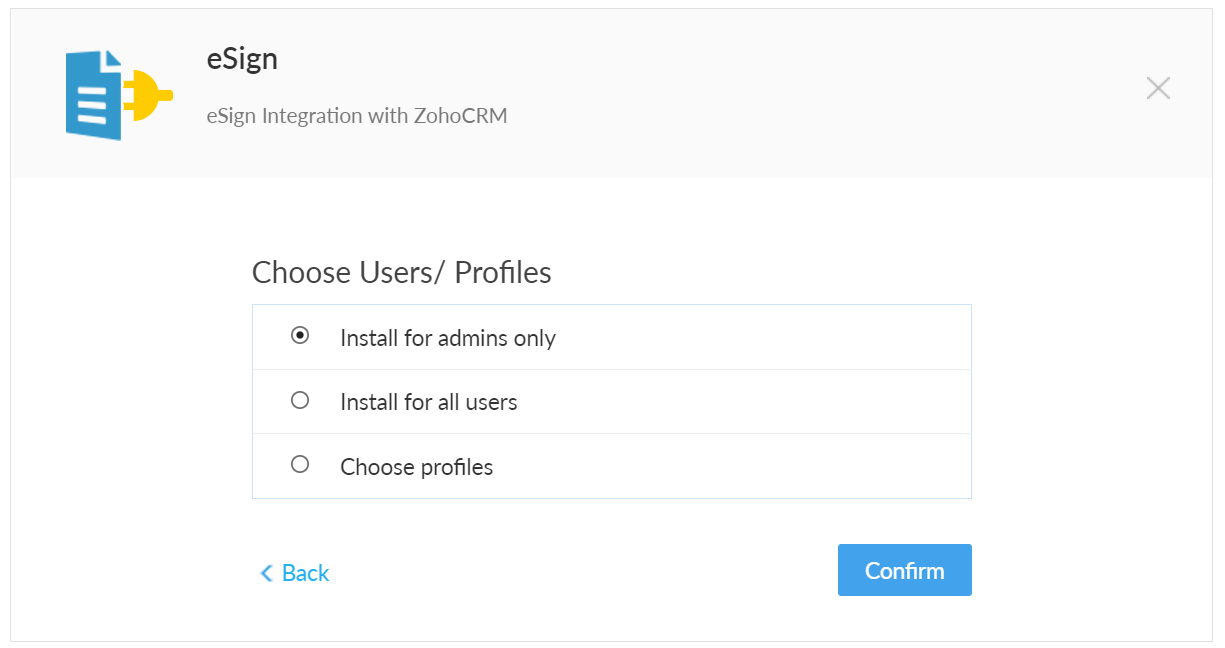This screenshot has height=648, width=1225.
Task: Select the 'Install for all users' radio button
Action: (x=300, y=400)
